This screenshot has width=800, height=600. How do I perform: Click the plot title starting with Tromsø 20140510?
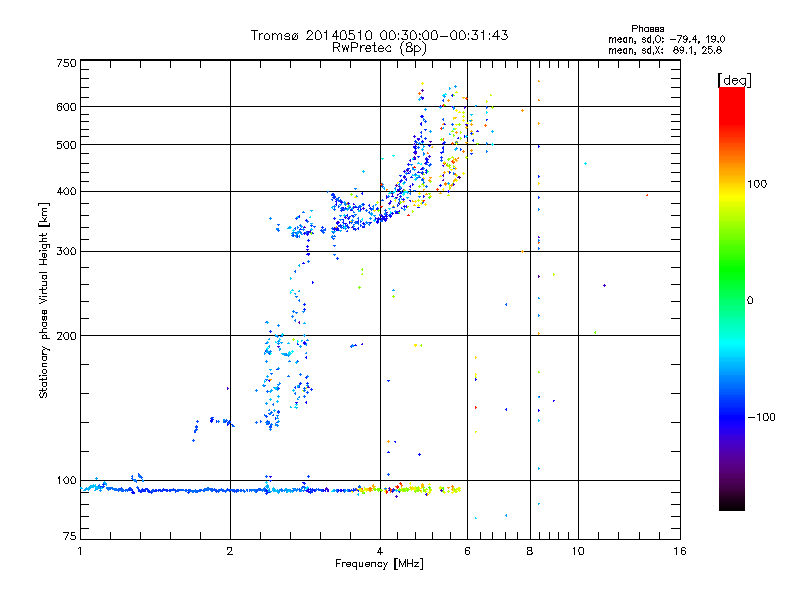coord(379,35)
